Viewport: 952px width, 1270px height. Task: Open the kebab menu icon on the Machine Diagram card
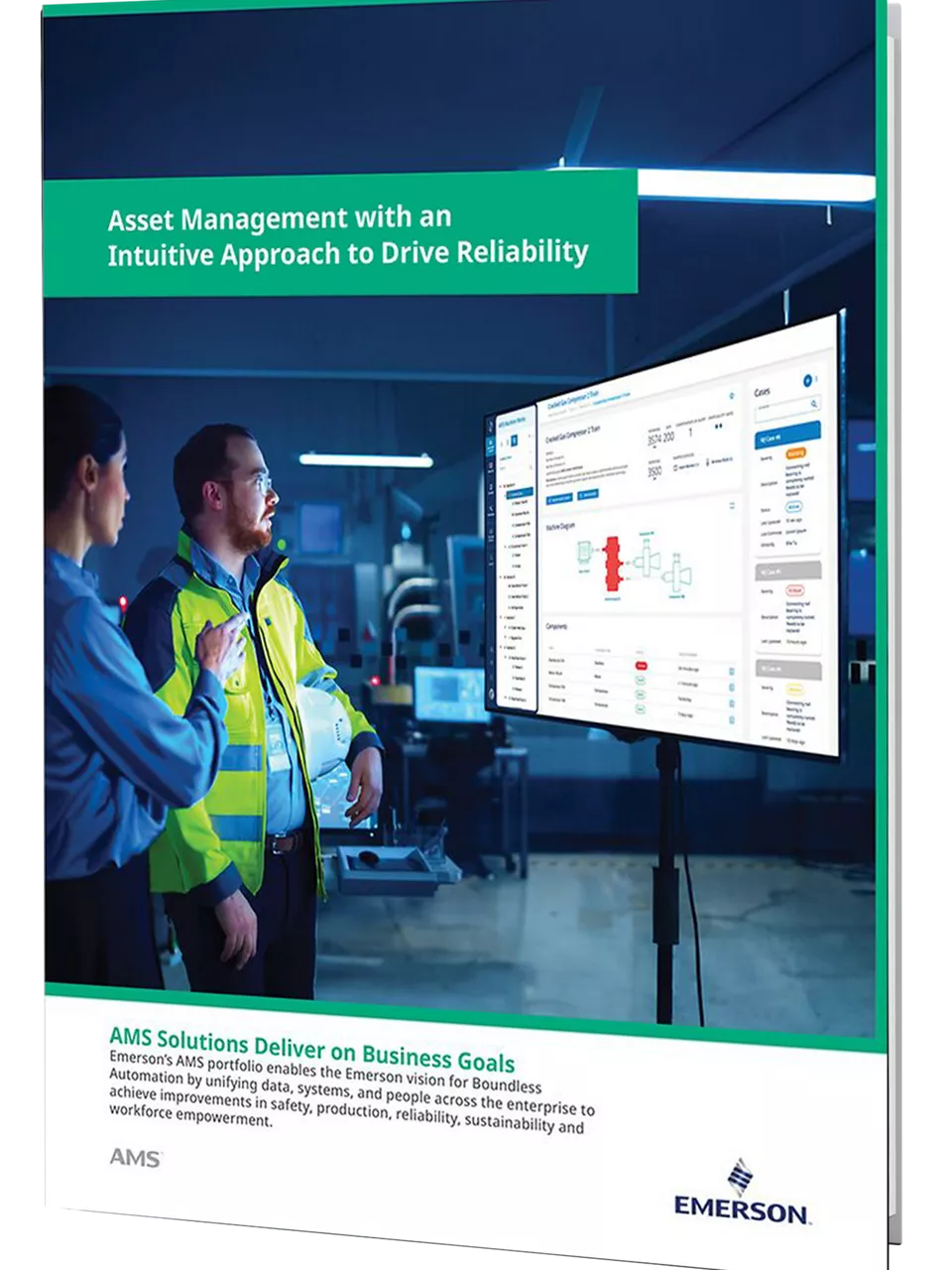pos(732,506)
